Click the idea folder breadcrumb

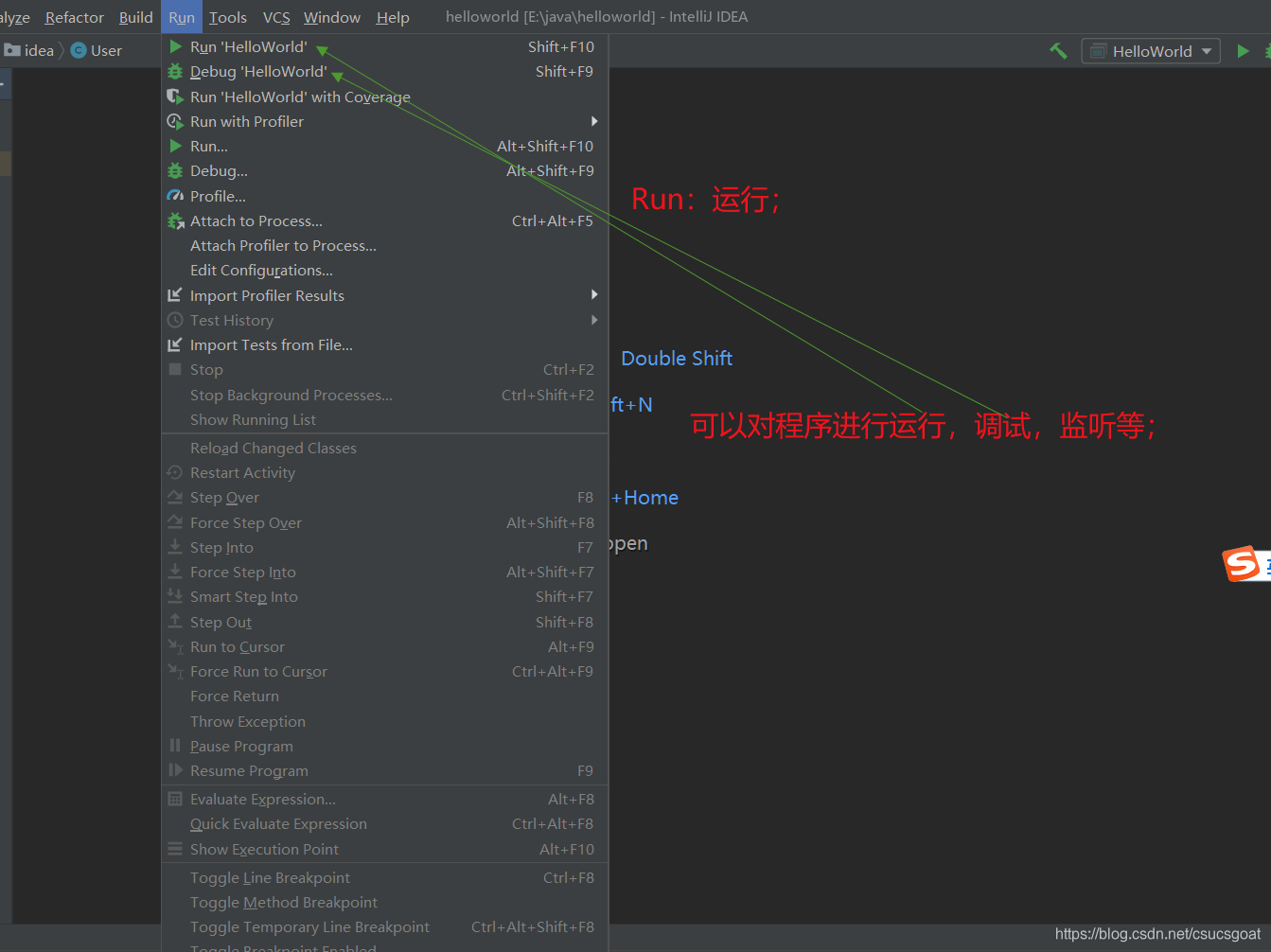[29, 50]
